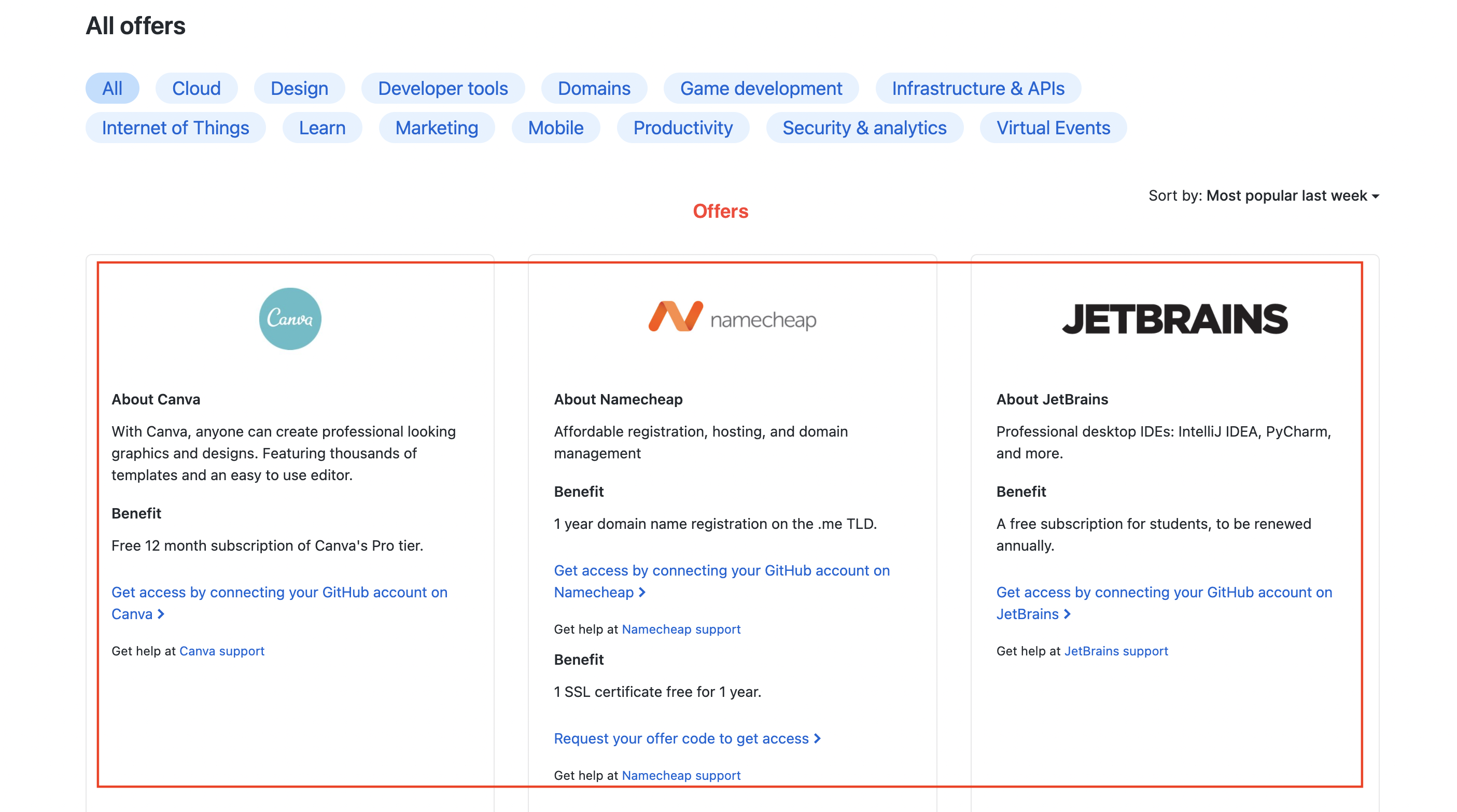Click the JetBrains logo
1457x812 pixels.
coord(1175,319)
